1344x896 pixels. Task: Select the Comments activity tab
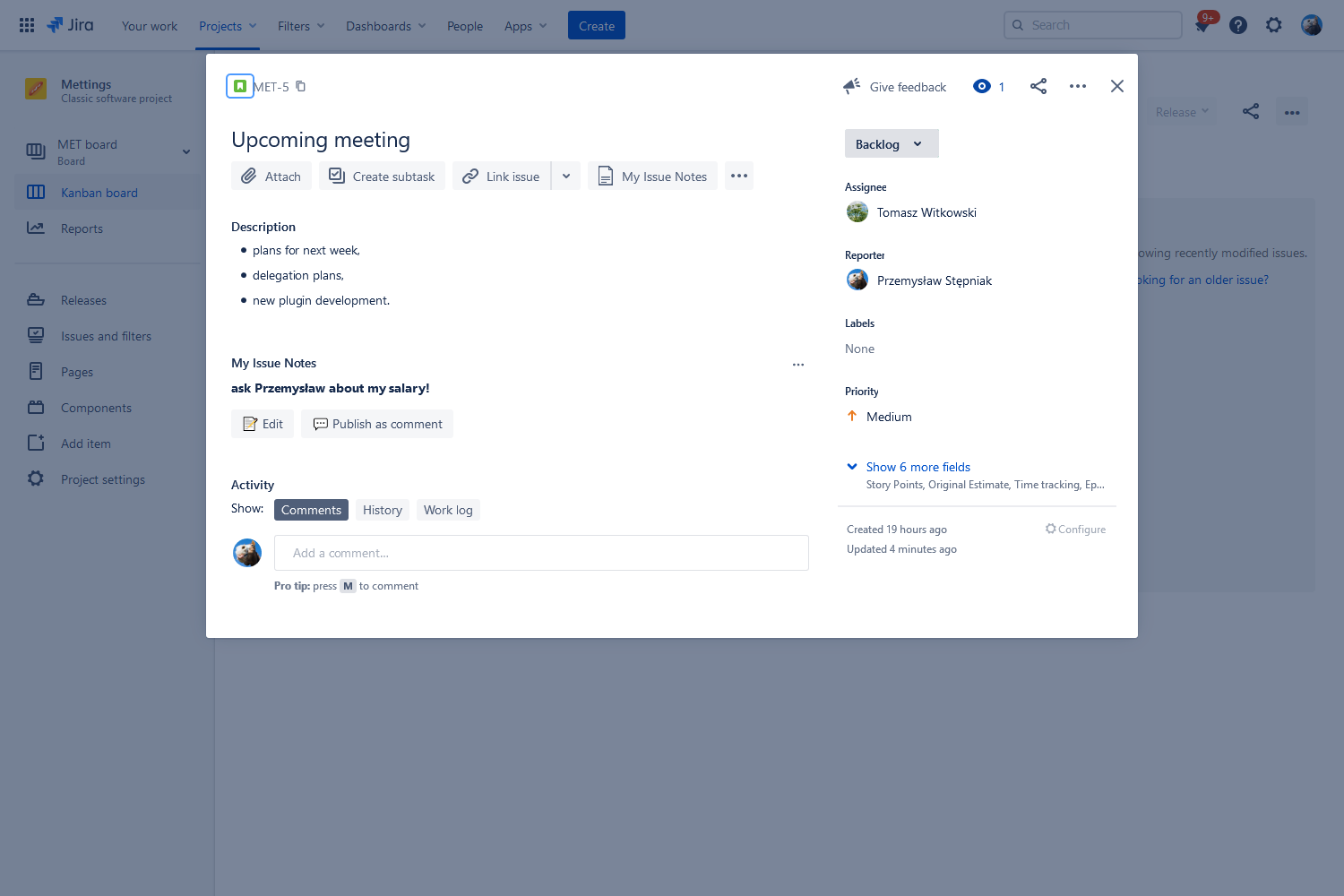tap(311, 510)
